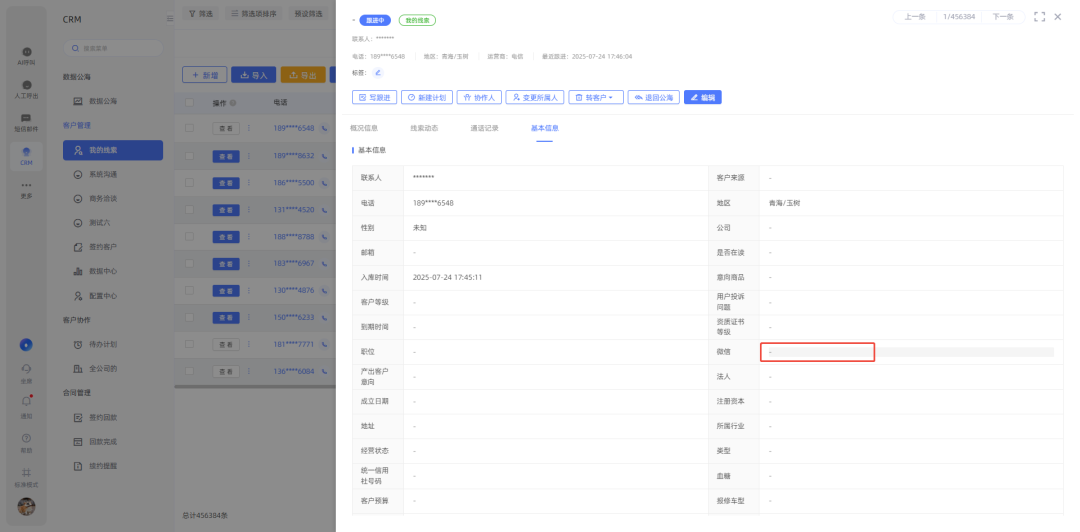Open 回款完成 in the CRM menu
Image resolution: width=1080 pixels, height=532 pixels.
(113, 442)
